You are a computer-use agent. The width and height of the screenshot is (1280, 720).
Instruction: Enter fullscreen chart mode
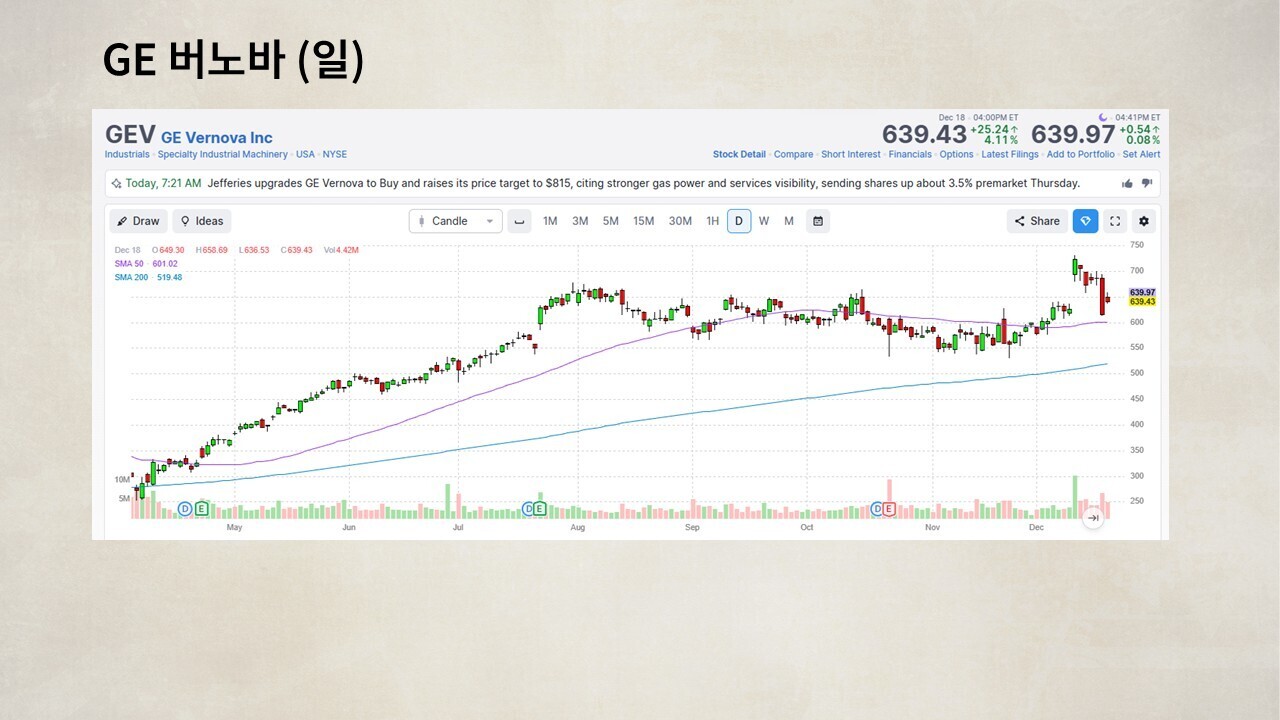[1115, 221]
